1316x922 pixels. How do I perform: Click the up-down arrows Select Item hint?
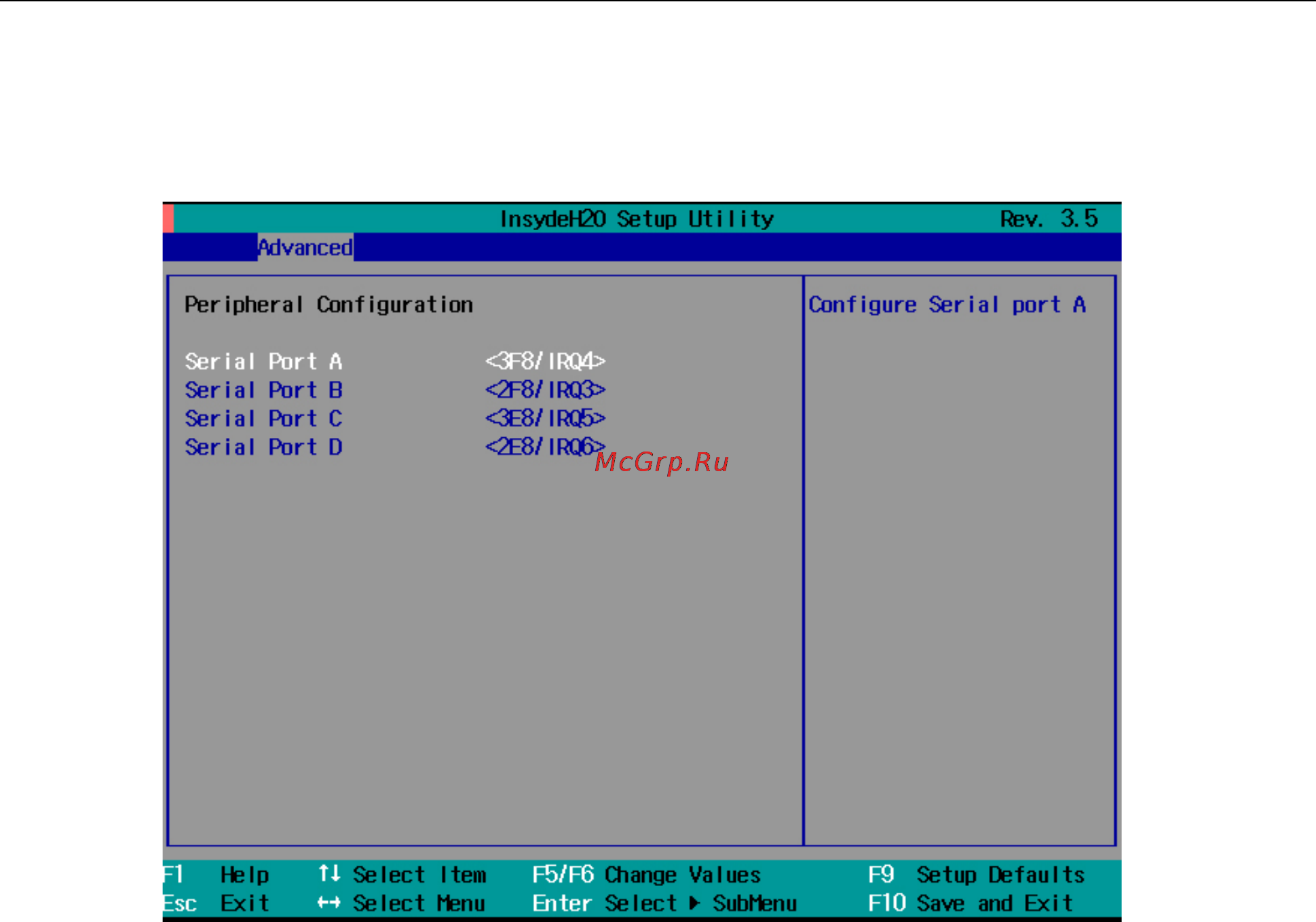pos(402,874)
